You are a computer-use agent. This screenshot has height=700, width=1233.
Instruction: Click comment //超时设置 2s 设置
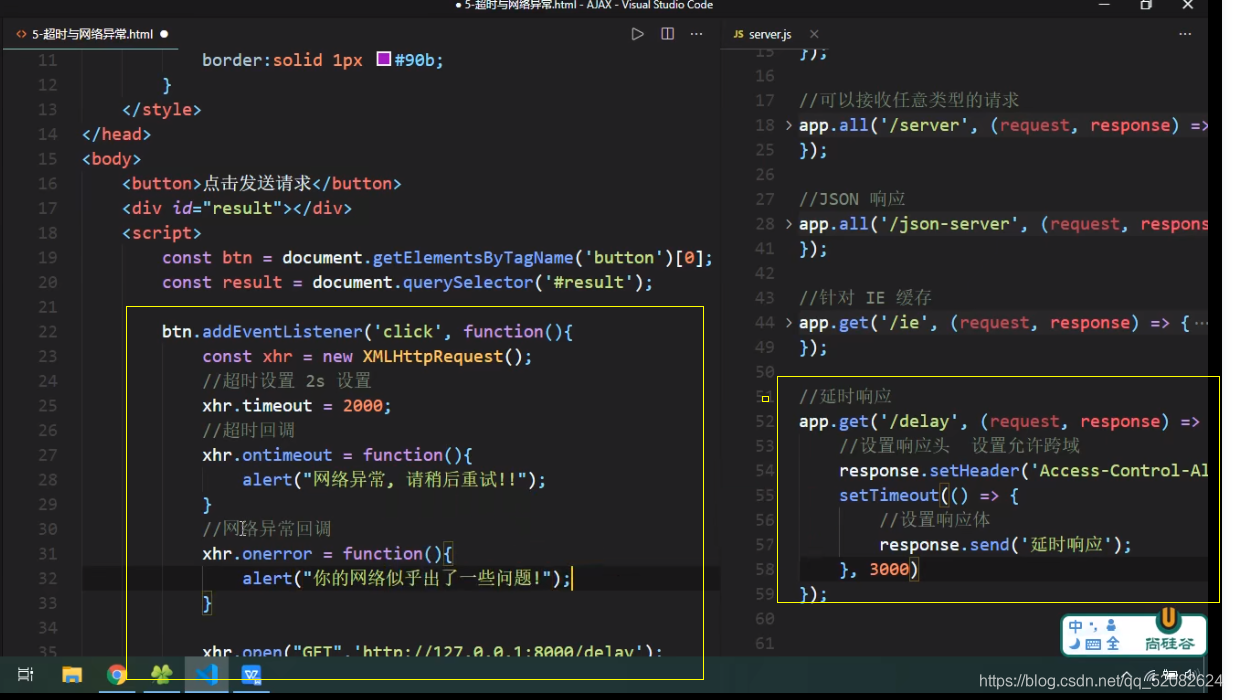287,381
